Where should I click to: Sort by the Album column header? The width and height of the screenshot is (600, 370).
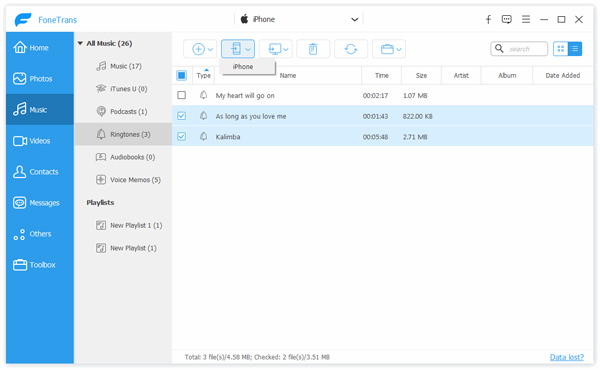click(x=507, y=75)
